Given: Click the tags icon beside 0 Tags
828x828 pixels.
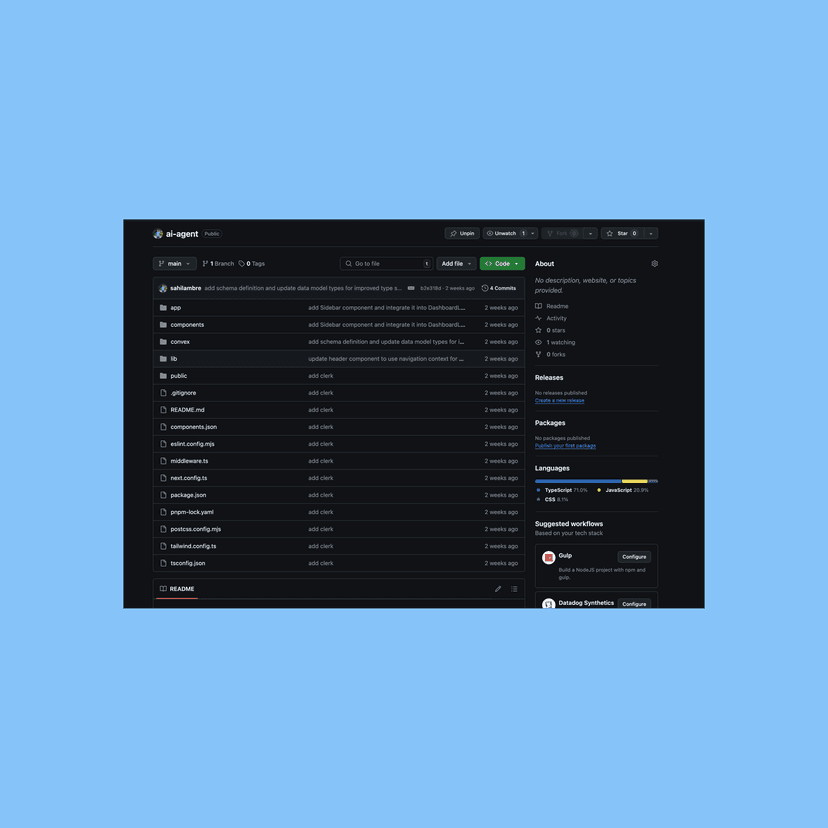Looking at the screenshot, I should tap(241, 264).
